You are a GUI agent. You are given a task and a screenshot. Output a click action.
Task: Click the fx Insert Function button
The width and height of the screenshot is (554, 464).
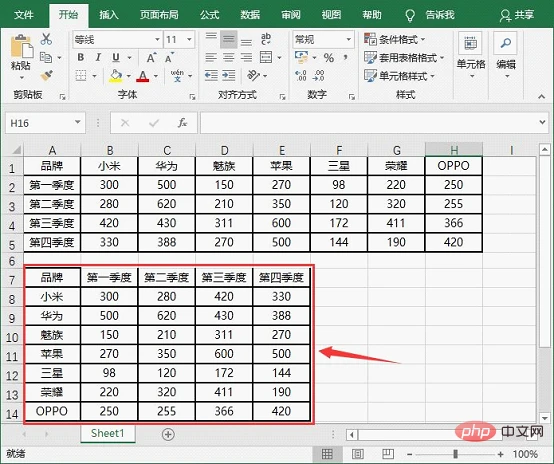pyautogui.click(x=182, y=123)
